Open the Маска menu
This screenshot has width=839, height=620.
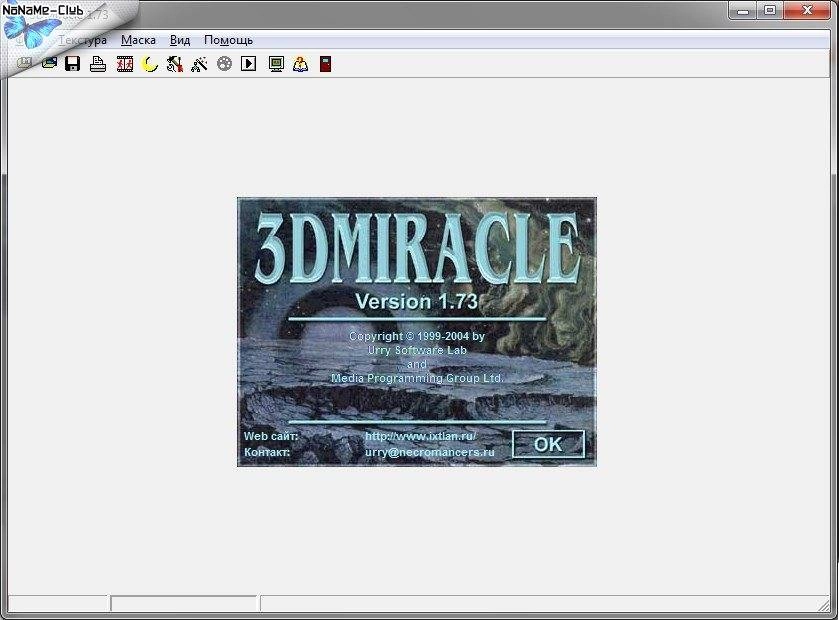[x=138, y=40]
